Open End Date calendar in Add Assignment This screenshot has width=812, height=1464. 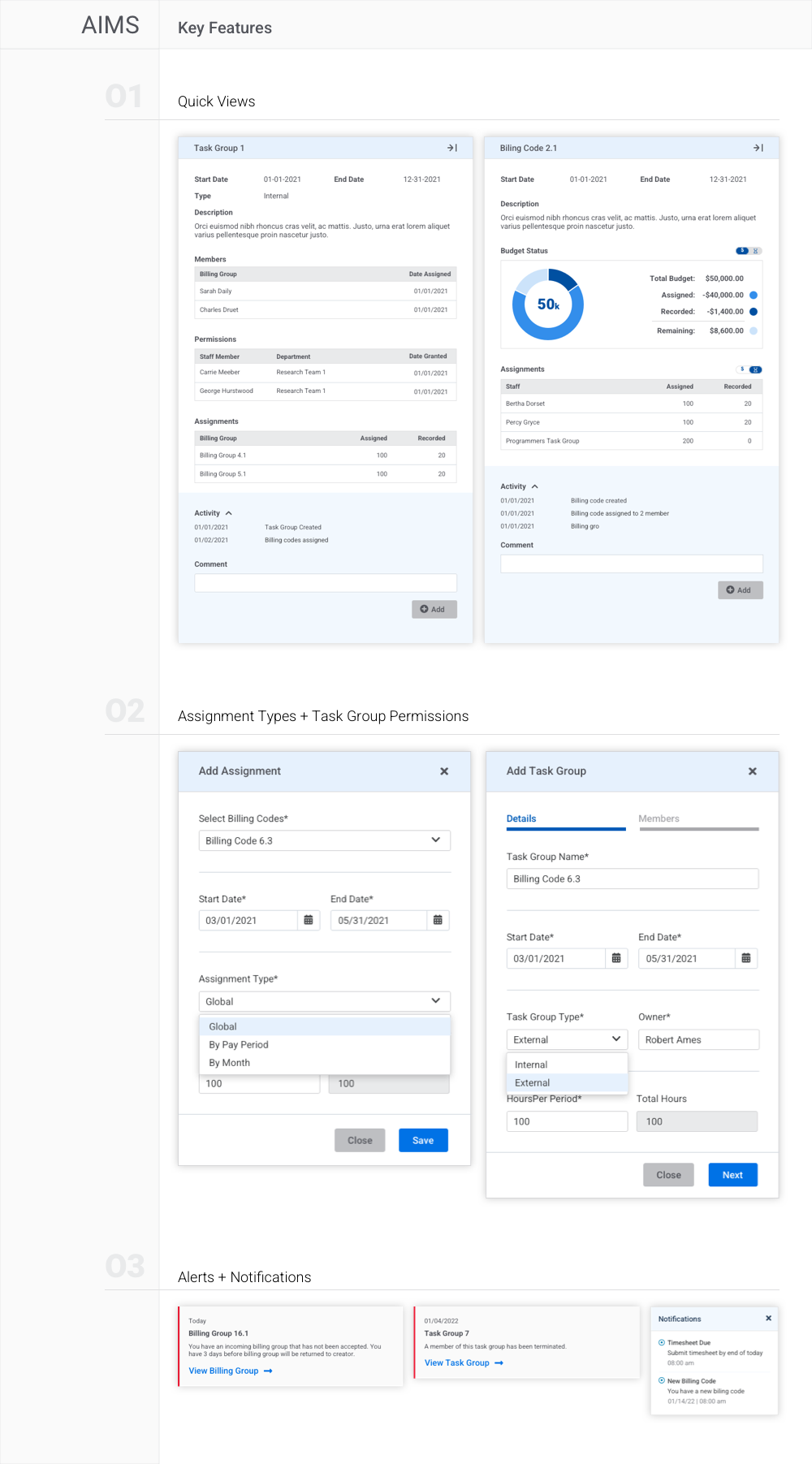click(x=438, y=920)
